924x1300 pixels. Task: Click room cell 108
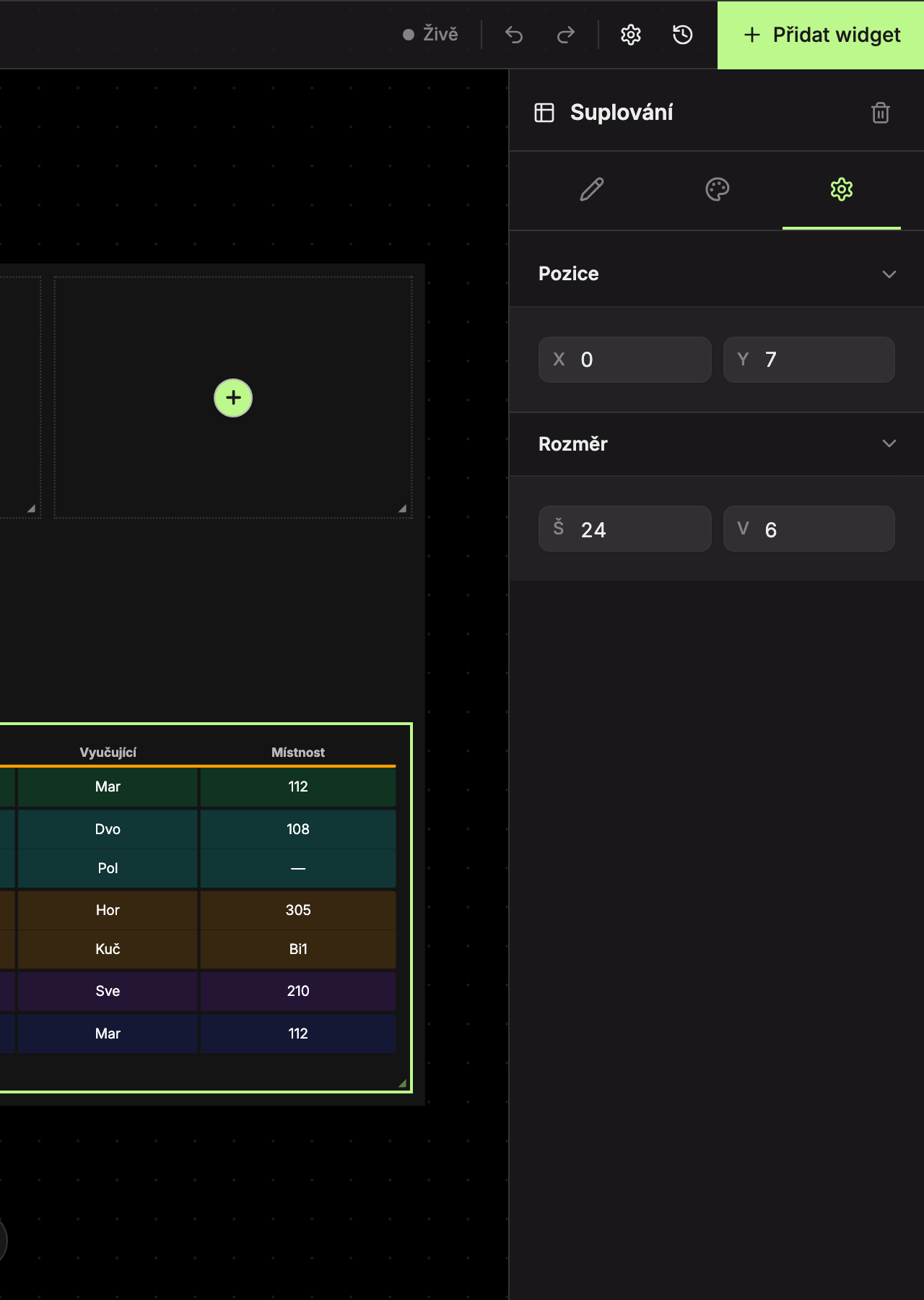tap(298, 829)
